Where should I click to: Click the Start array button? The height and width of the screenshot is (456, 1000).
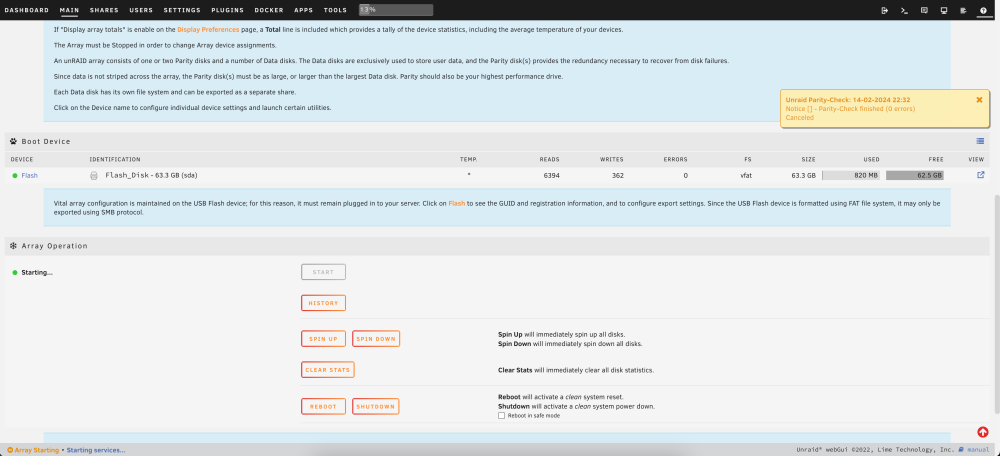tap(323, 272)
